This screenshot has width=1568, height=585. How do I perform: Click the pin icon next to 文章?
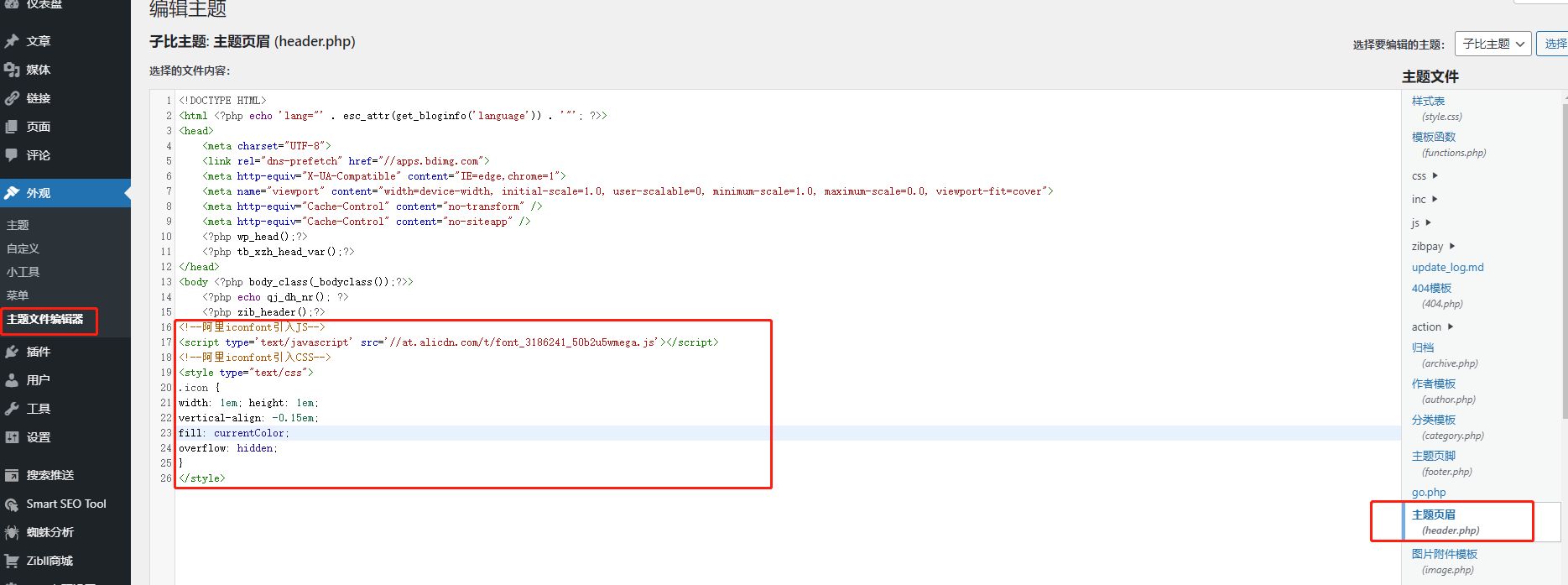click(x=12, y=41)
